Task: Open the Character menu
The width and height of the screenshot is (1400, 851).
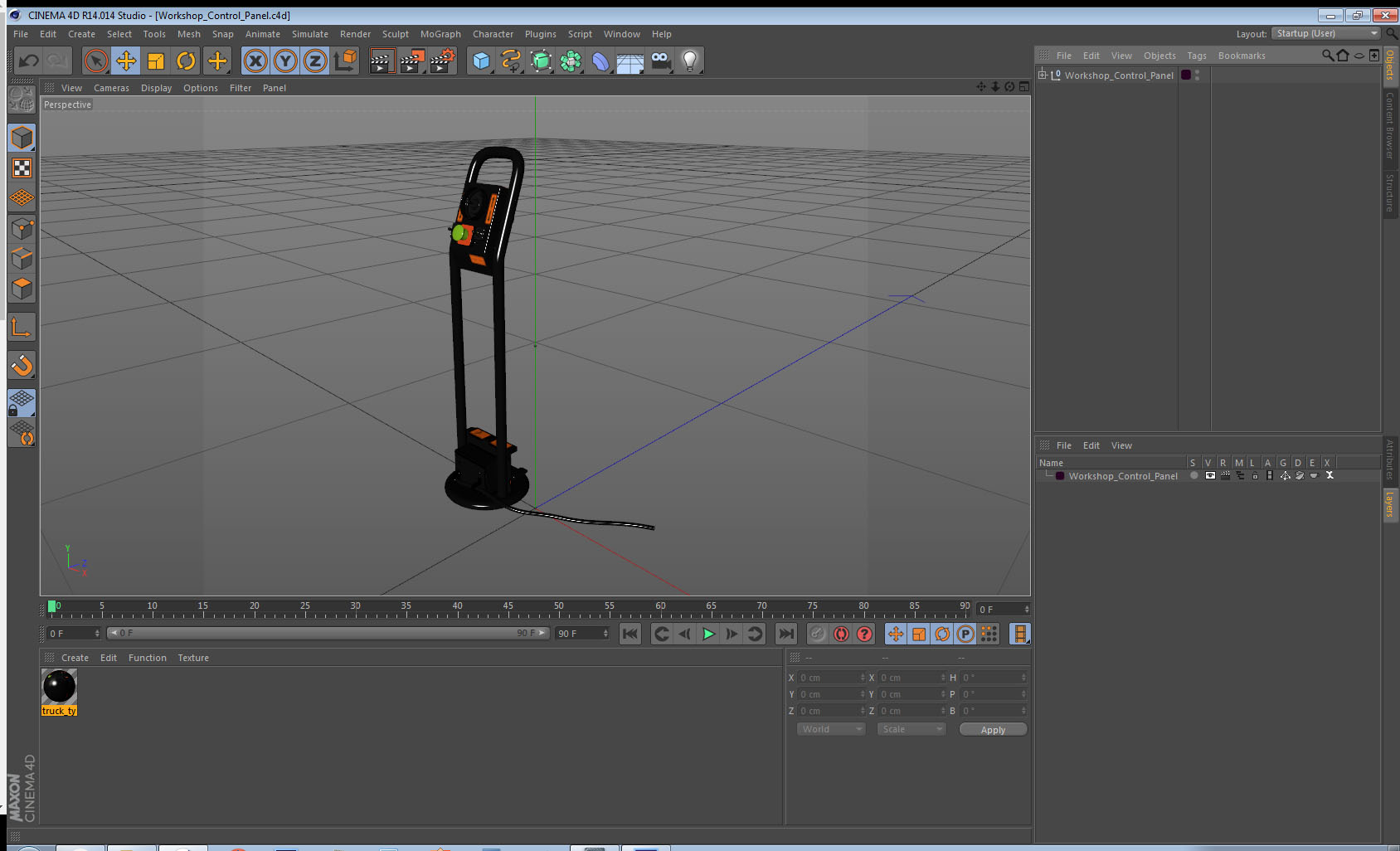Action: (x=493, y=34)
